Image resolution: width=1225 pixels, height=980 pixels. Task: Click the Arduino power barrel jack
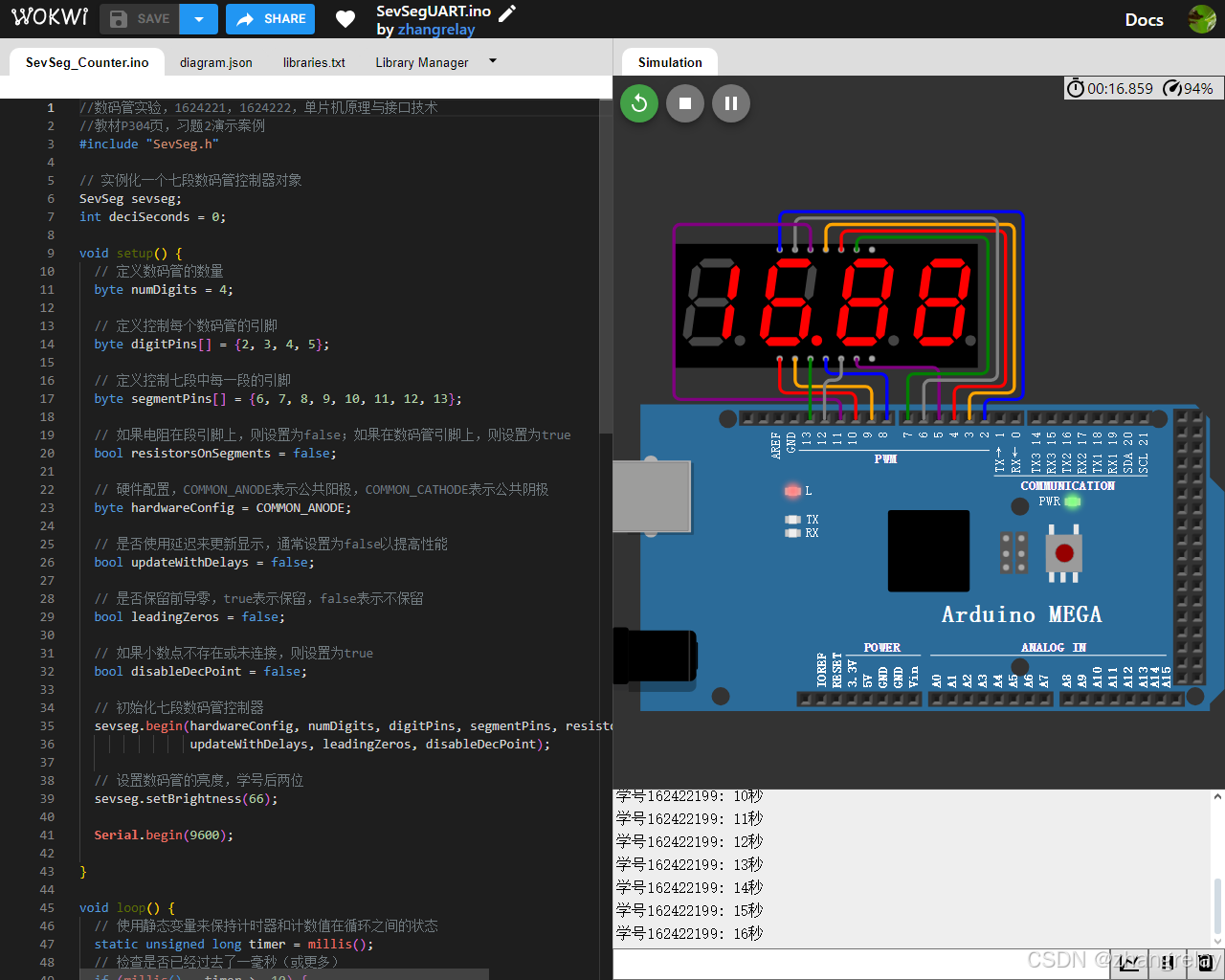(x=655, y=656)
